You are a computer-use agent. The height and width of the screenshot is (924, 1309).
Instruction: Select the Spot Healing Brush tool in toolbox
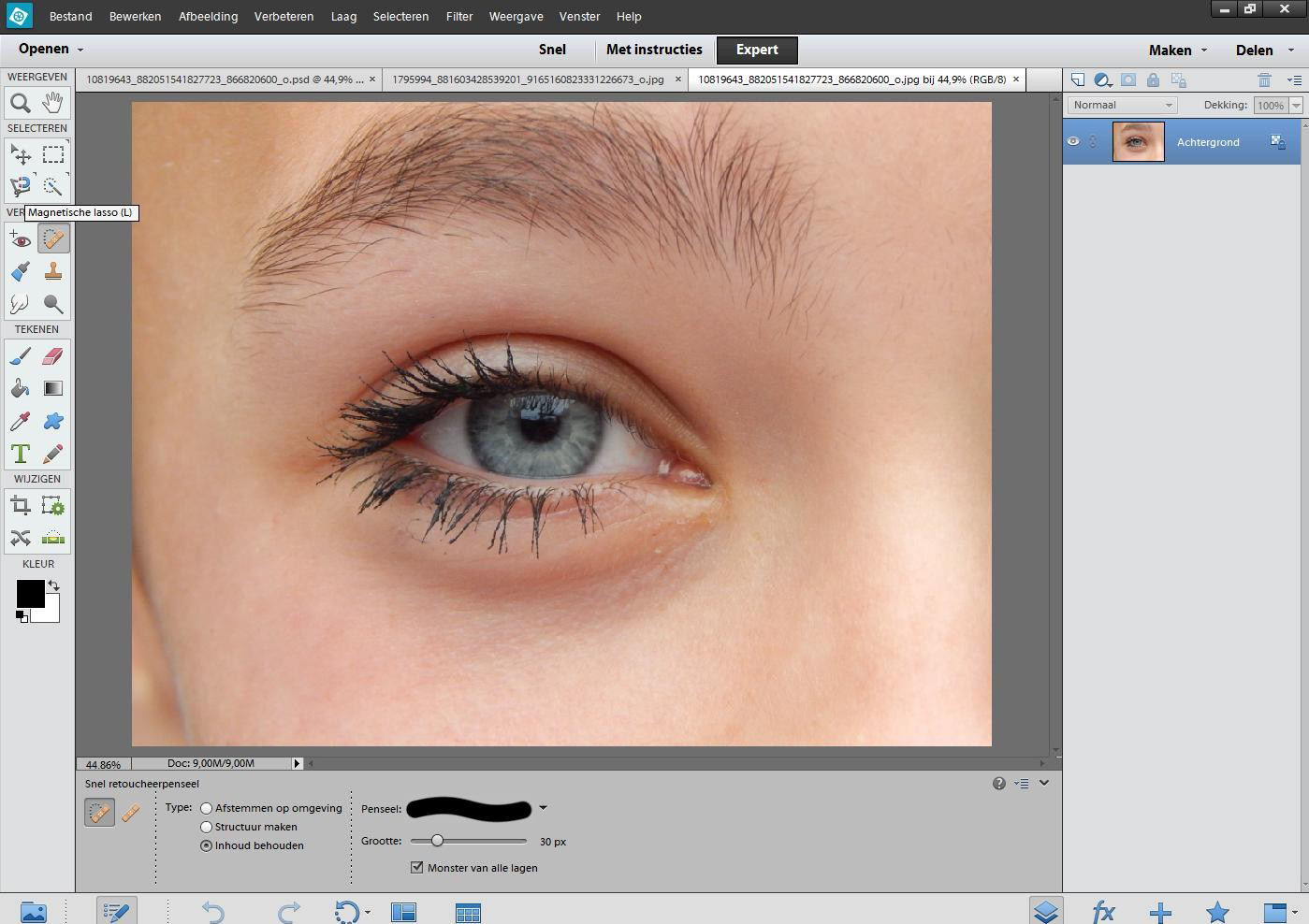click(53, 239)
